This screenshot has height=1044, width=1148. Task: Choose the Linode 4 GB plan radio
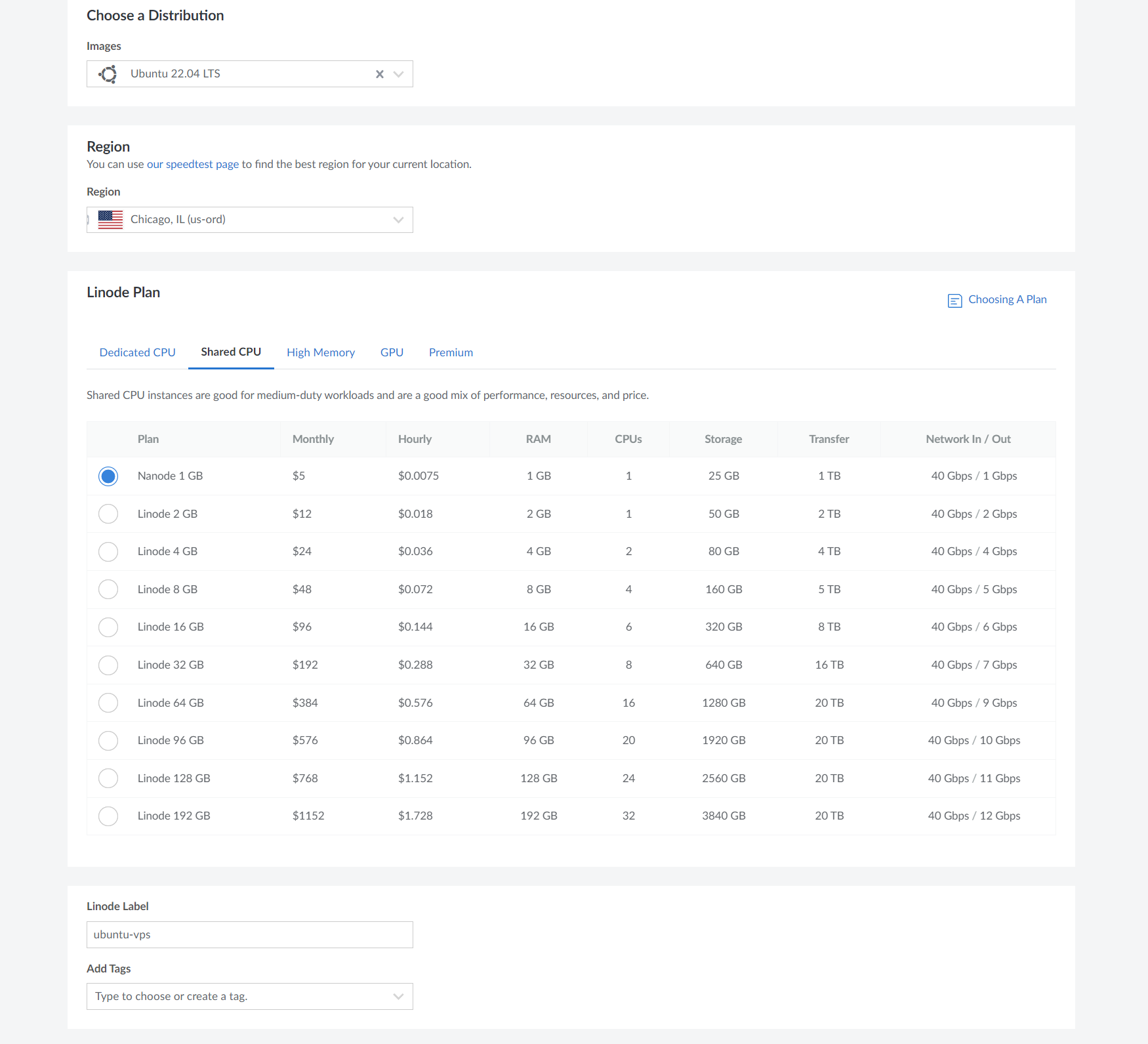pyautogui.click(x=108, y=551)
